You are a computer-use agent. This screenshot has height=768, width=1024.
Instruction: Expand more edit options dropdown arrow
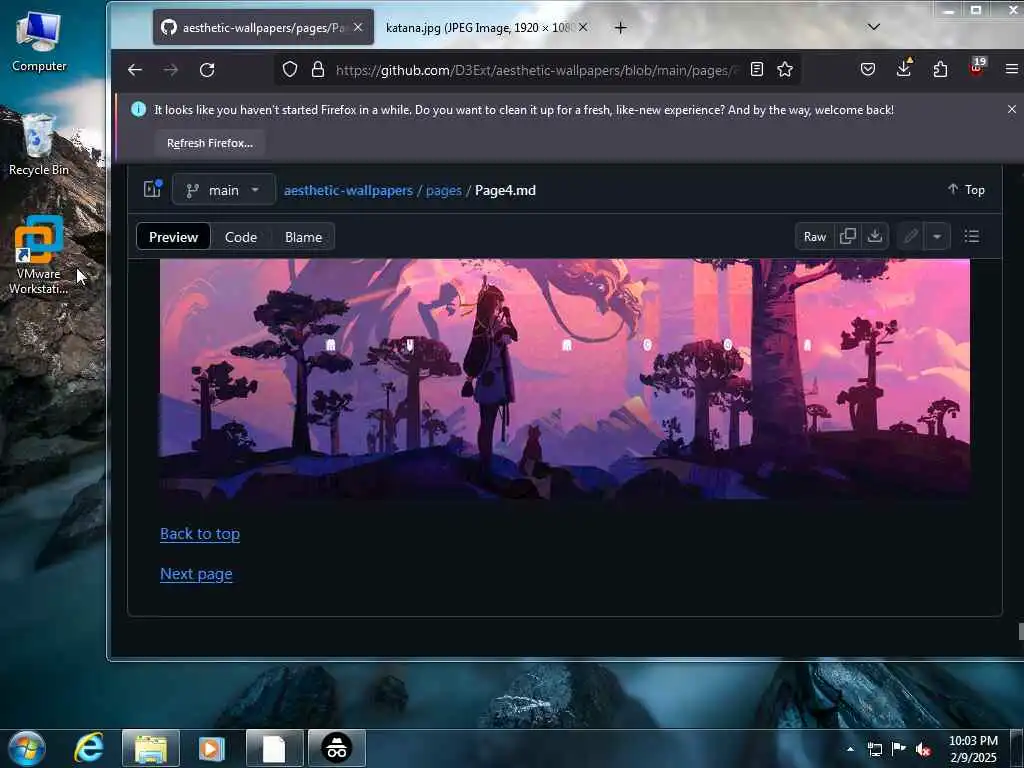[x=937, y=236]
